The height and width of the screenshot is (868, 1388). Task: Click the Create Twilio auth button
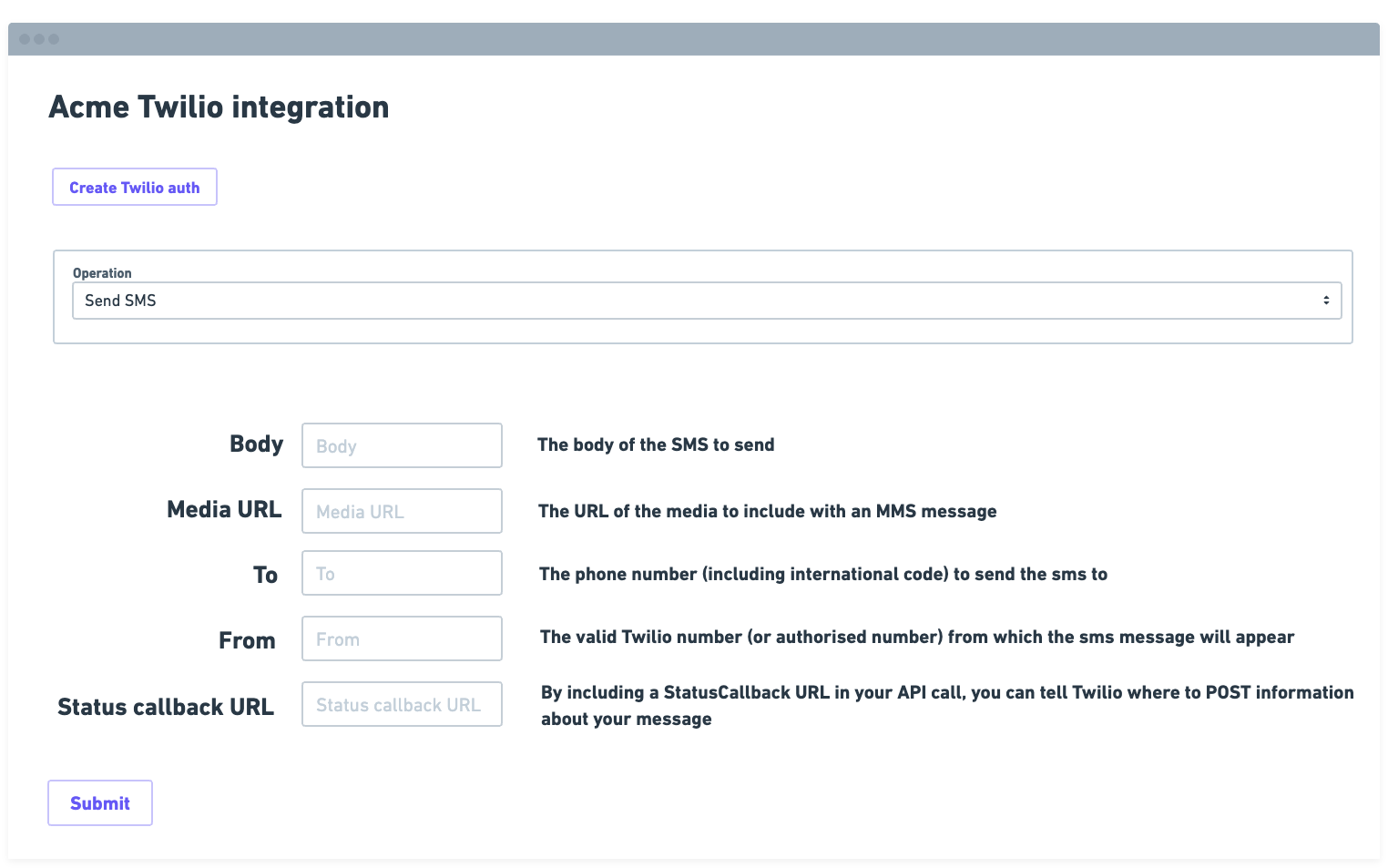pyautogui.click(x=134, y=187)
